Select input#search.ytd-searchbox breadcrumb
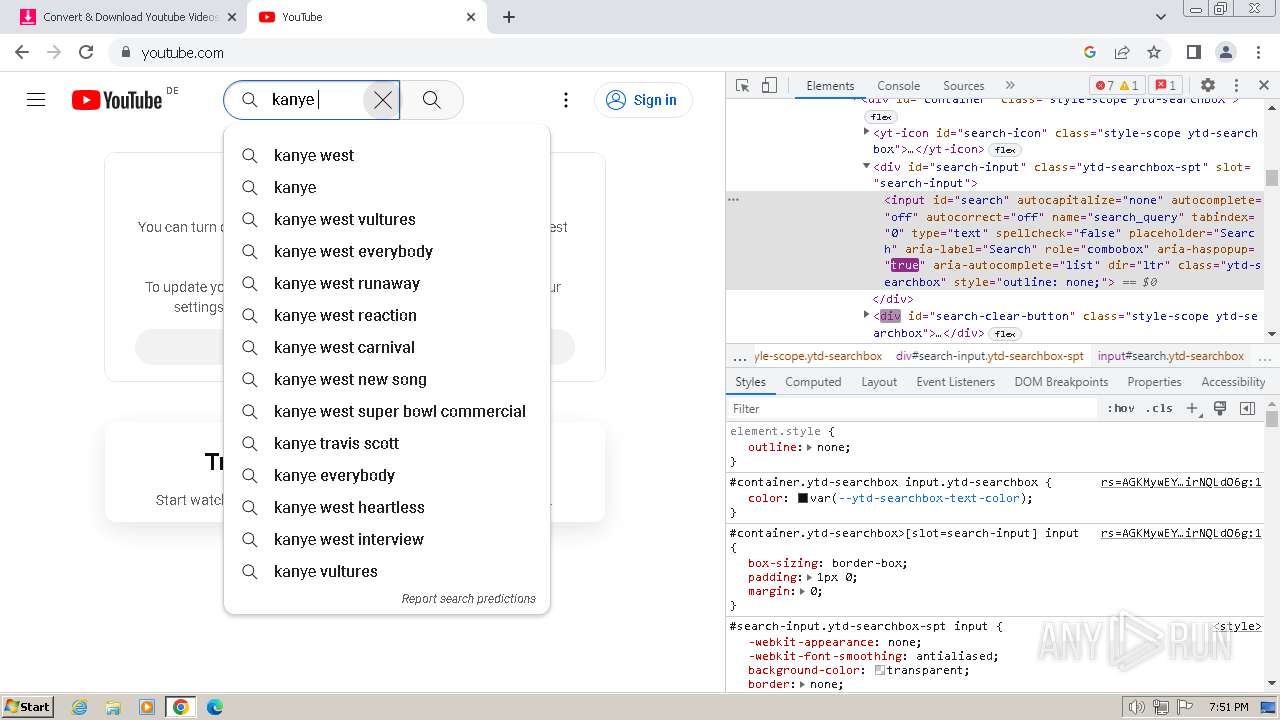Screen dimensions: 1280x720 pos(1171,356)
